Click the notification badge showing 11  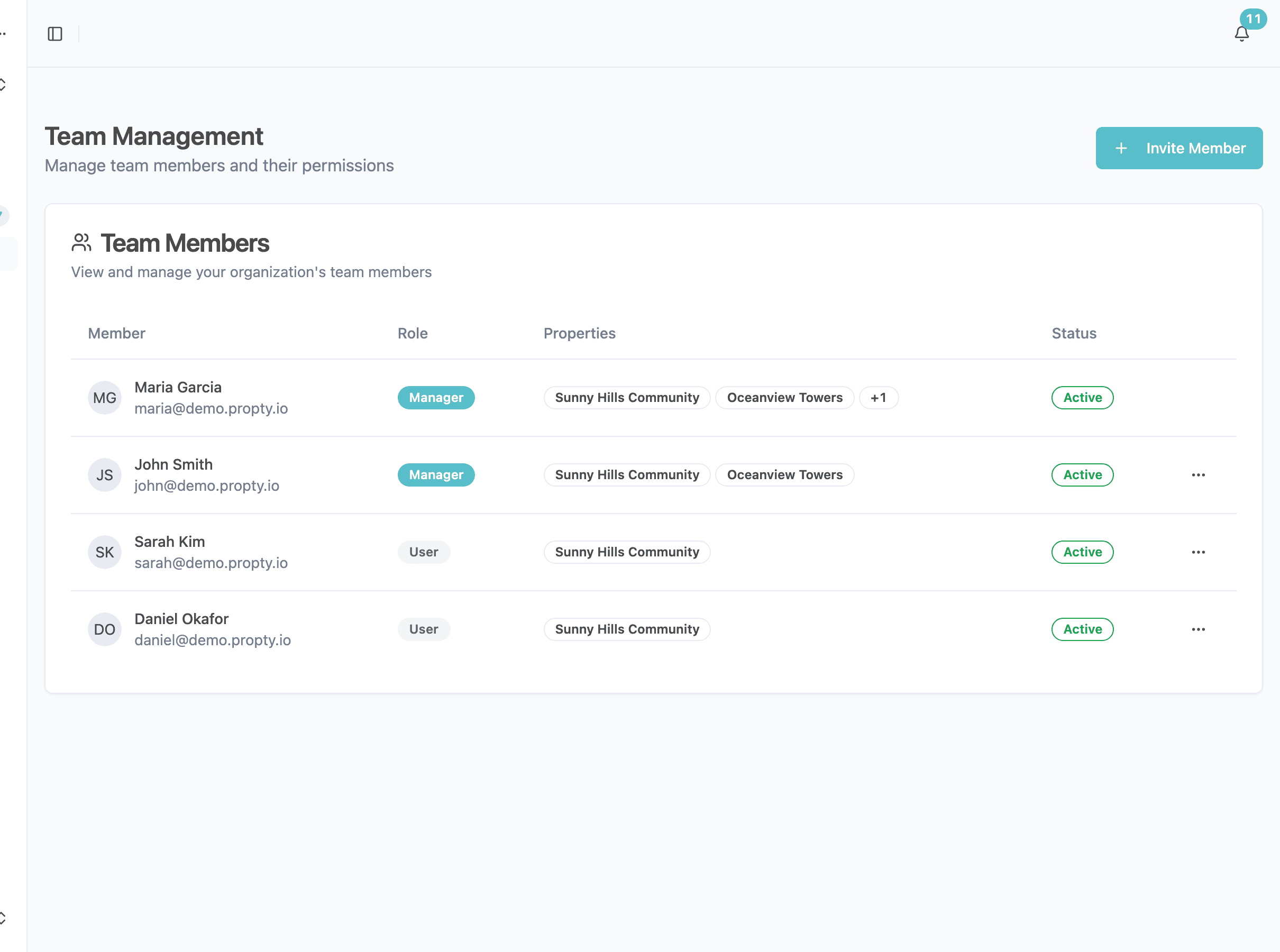(x=1255, y=19)
